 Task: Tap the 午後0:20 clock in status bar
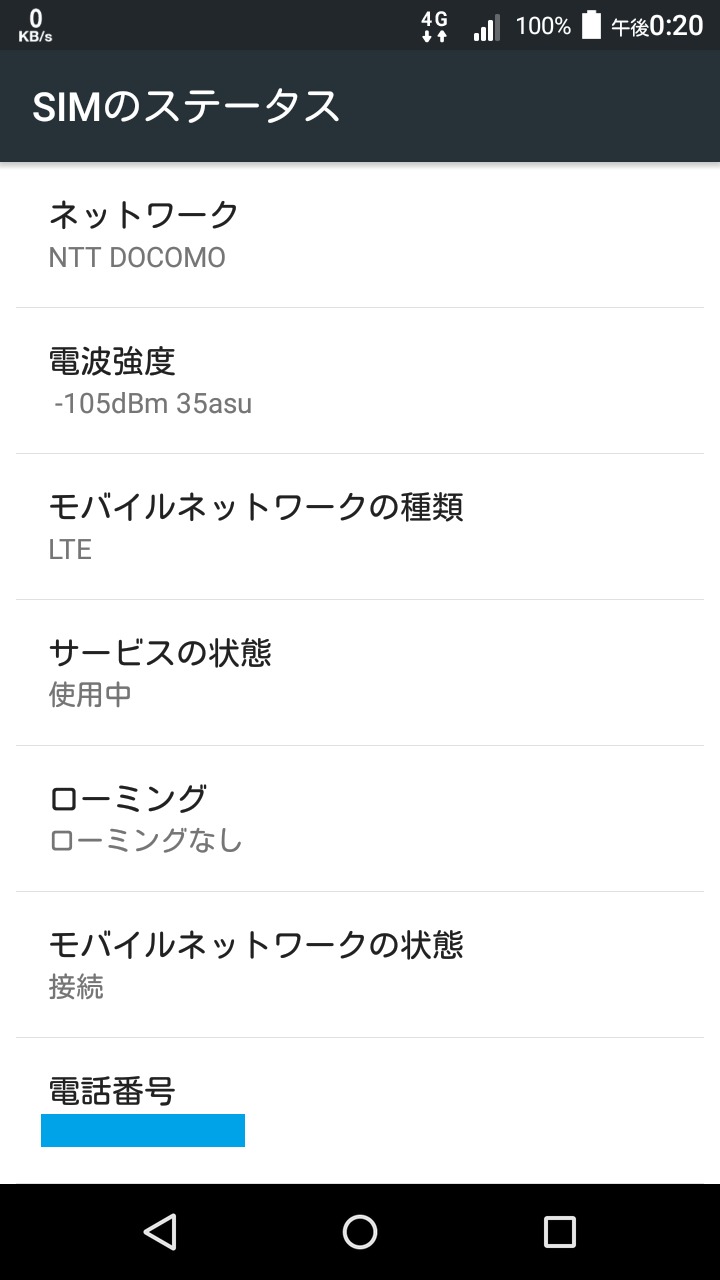pyautogui.click(x=657, y=26)
